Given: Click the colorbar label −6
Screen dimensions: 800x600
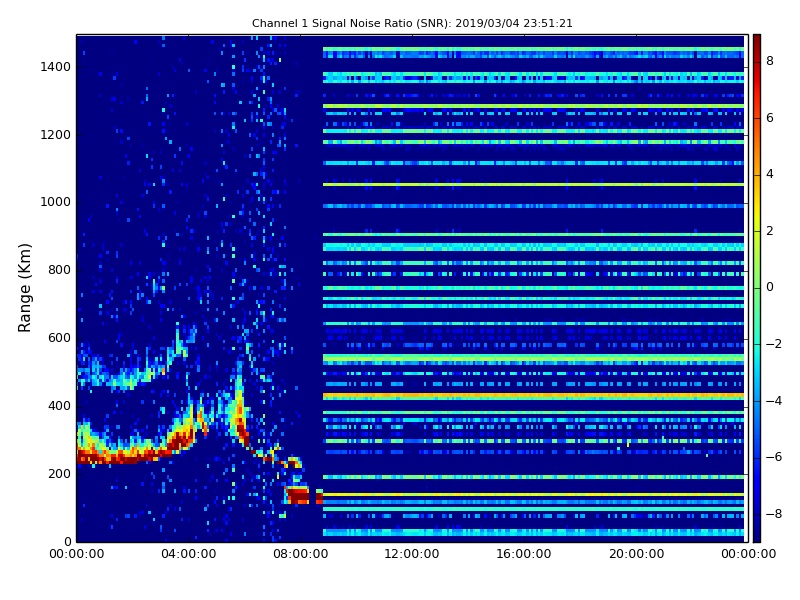Looking at the screenshot, I should [773, 457].
